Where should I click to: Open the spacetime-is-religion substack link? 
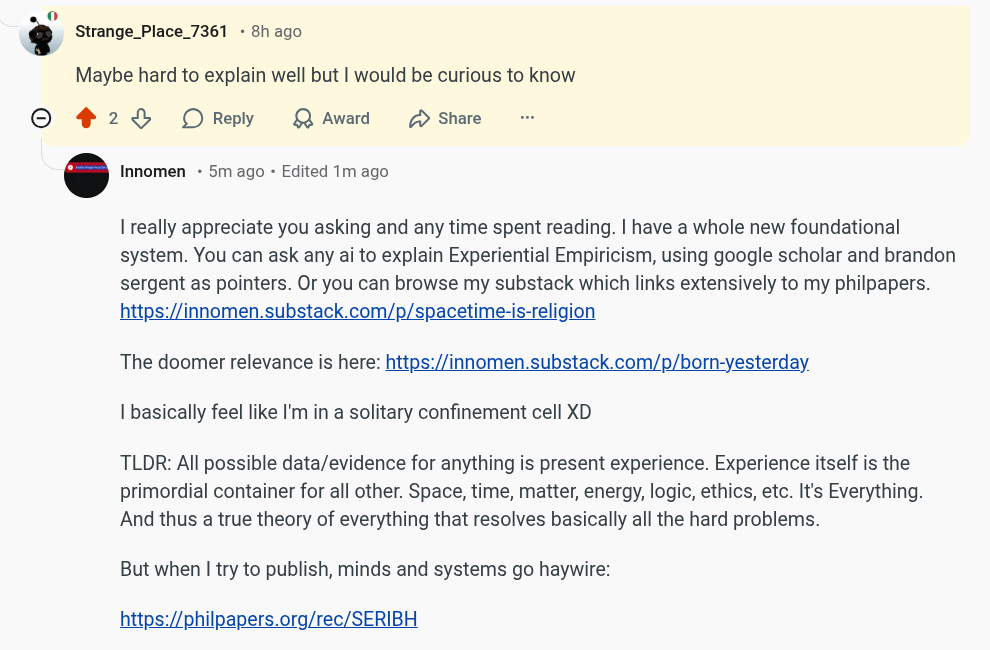(x=357, y=311)
